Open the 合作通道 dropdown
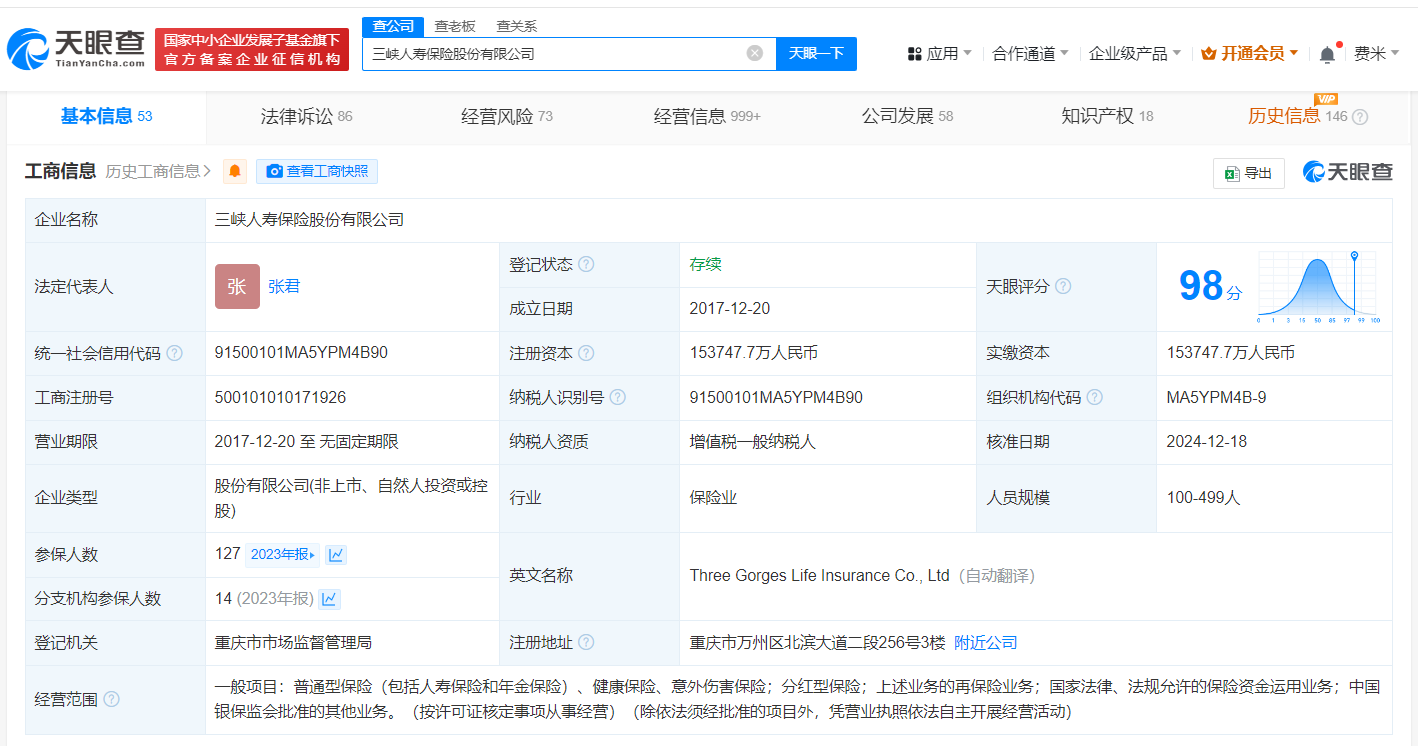1418x746 pixels. tap(1030, 54)
